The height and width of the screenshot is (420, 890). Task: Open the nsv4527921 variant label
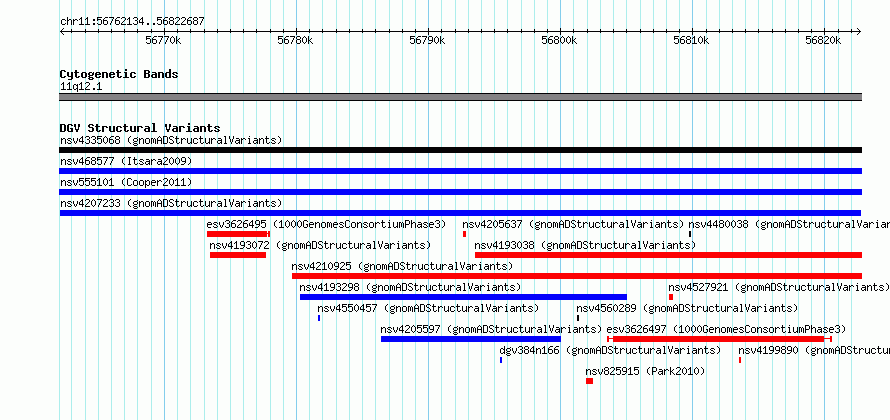pos(779,287)
